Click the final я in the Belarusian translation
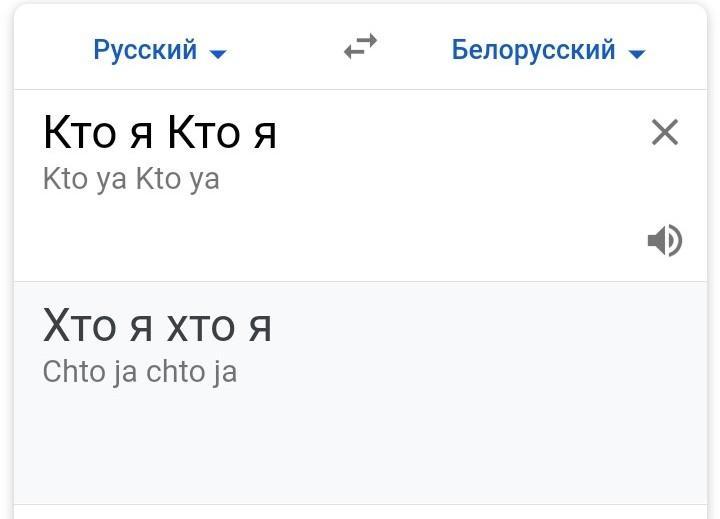This screenshot has width=720, height=519. (260, 328)
